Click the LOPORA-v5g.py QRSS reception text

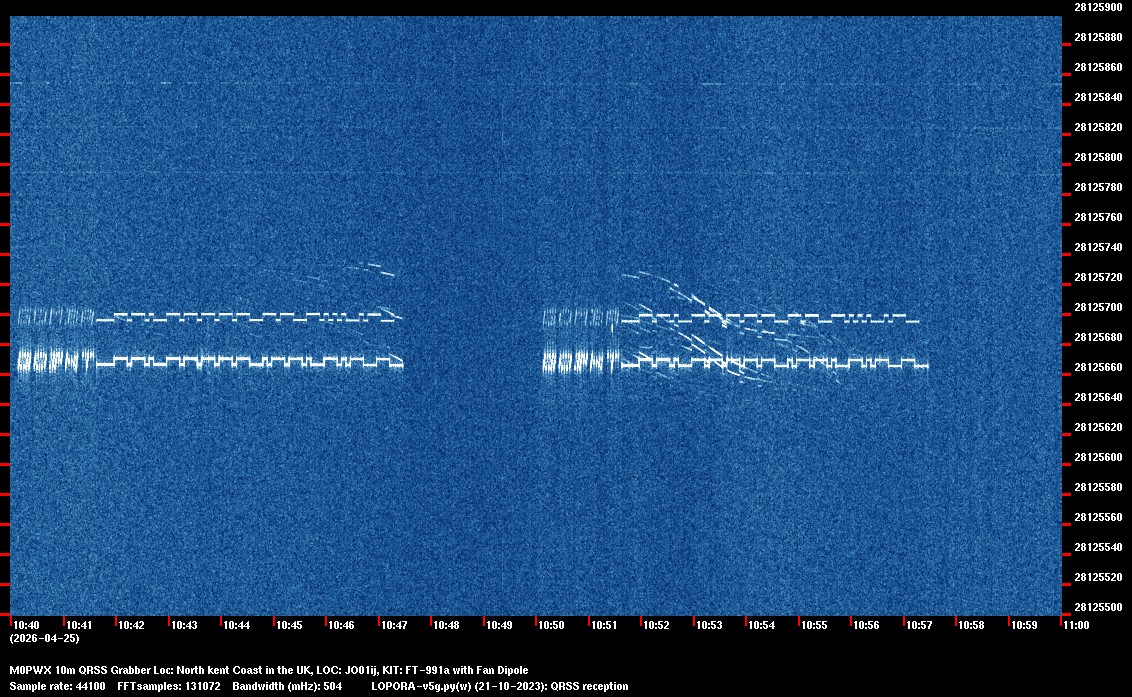pos(499,687)
